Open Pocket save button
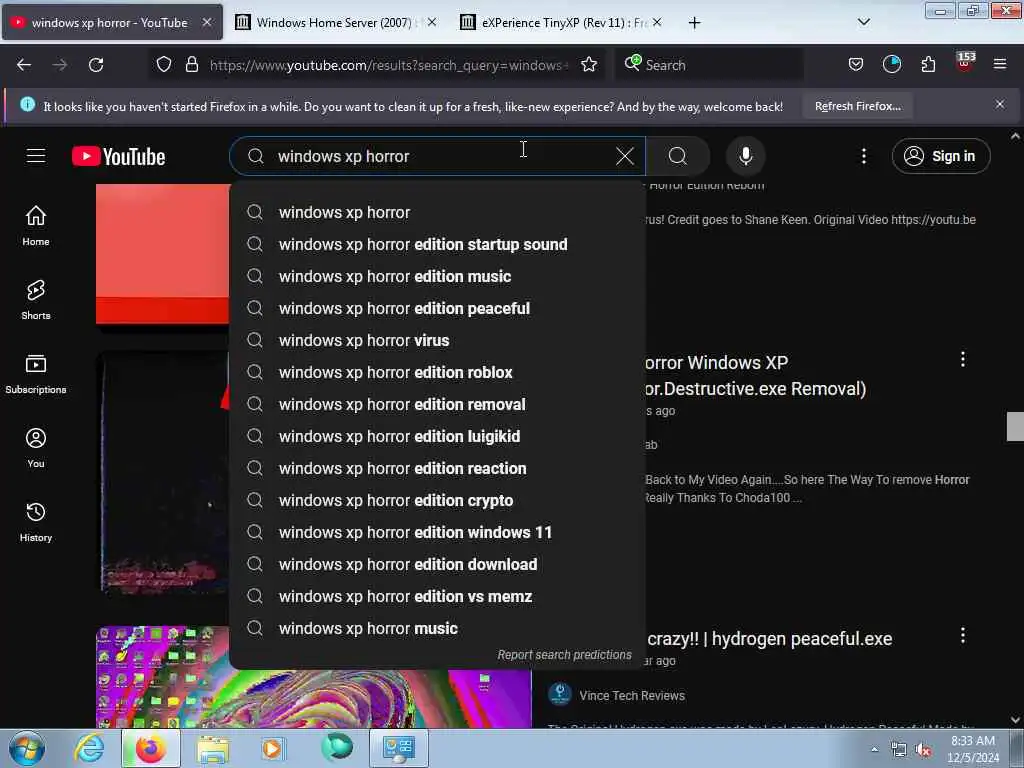The height and width of the screenshot is (768, 1024). pyautogui.click(x=856, y=65)
